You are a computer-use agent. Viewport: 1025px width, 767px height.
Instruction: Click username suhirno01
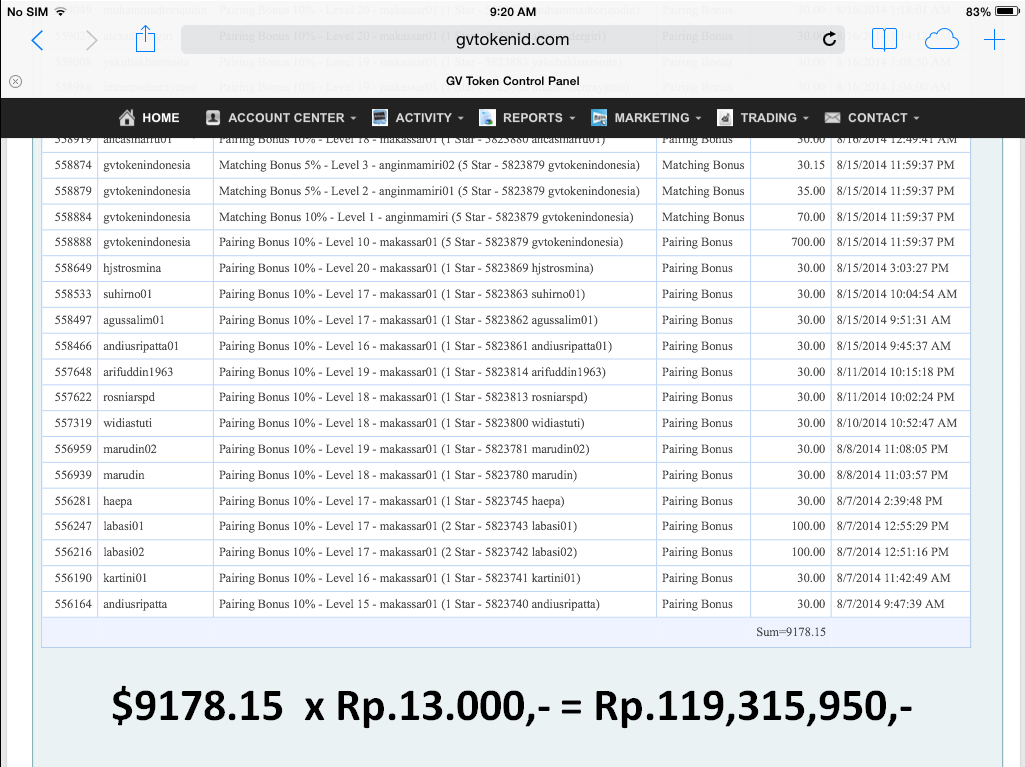[x=127, y=294]
